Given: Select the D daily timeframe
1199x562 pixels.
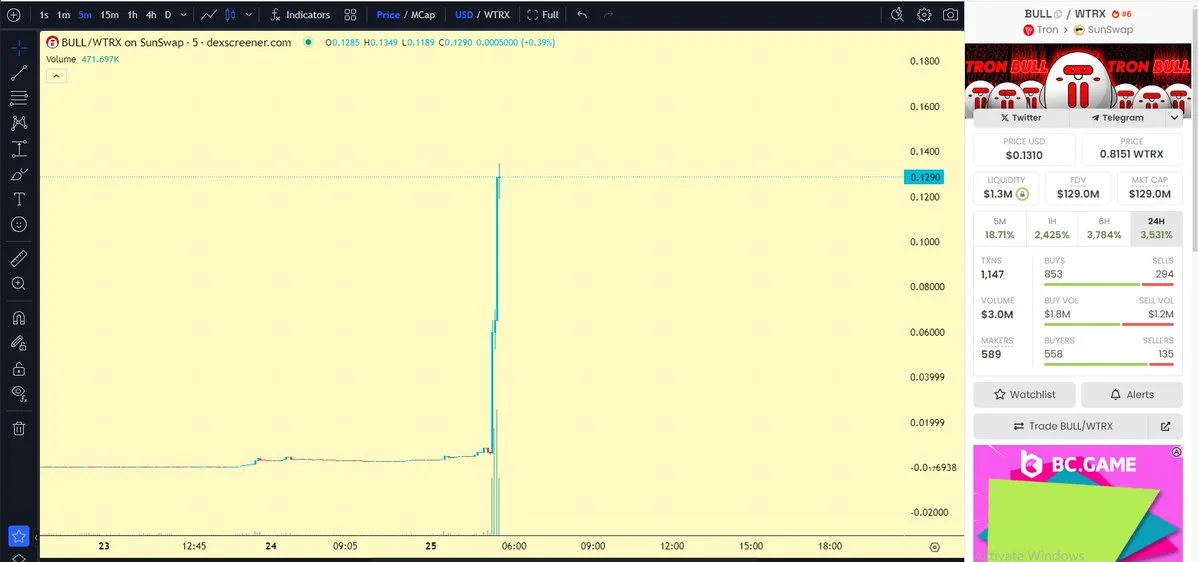Looking at the screenshot, I should coord(168,15).
